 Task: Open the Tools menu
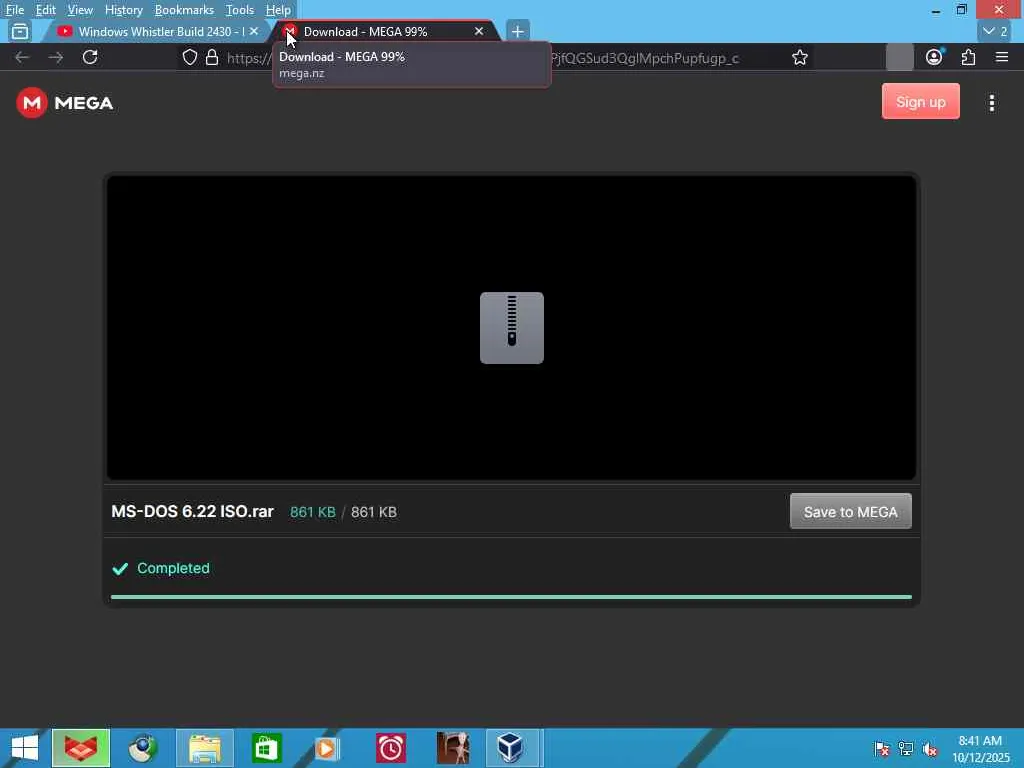pos(239,10)
